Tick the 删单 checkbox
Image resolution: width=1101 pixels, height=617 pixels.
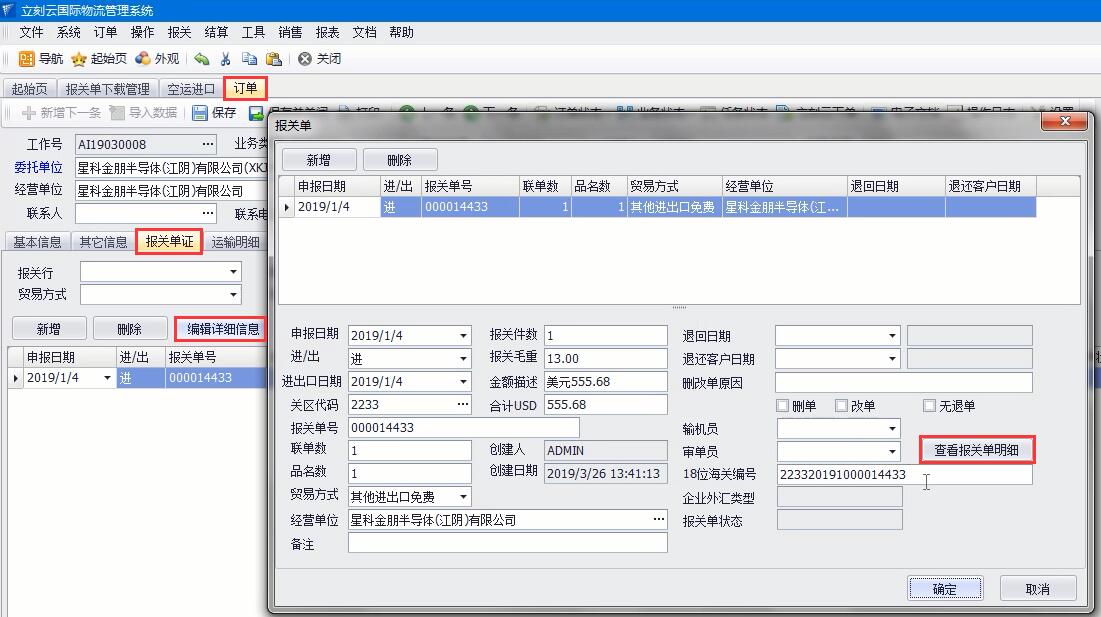pyautogui.click(x=782, y=406)
